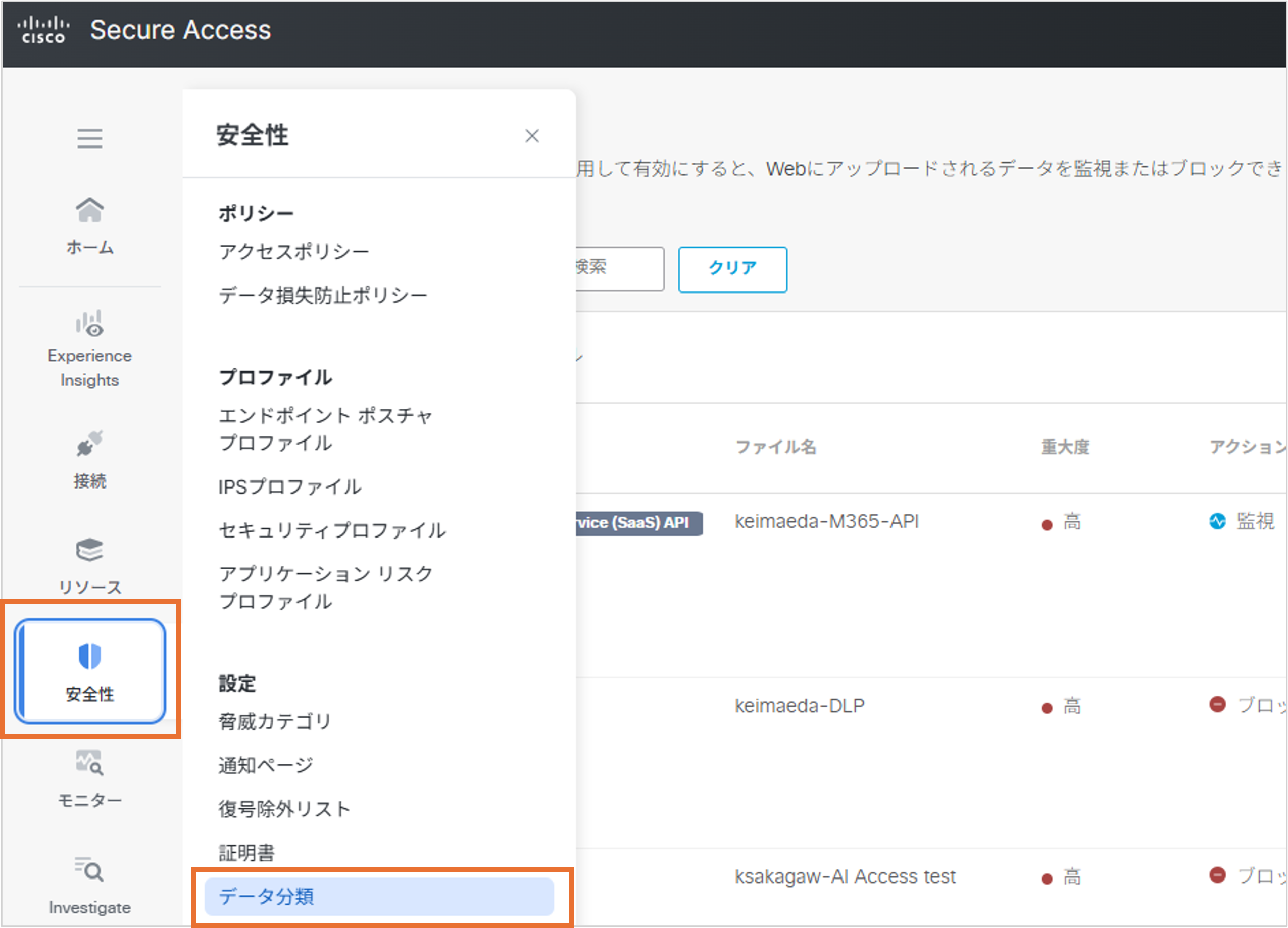Open 復号除外リスト settings item
Viewport: 1288px width, 928px height.
(285, 809)
